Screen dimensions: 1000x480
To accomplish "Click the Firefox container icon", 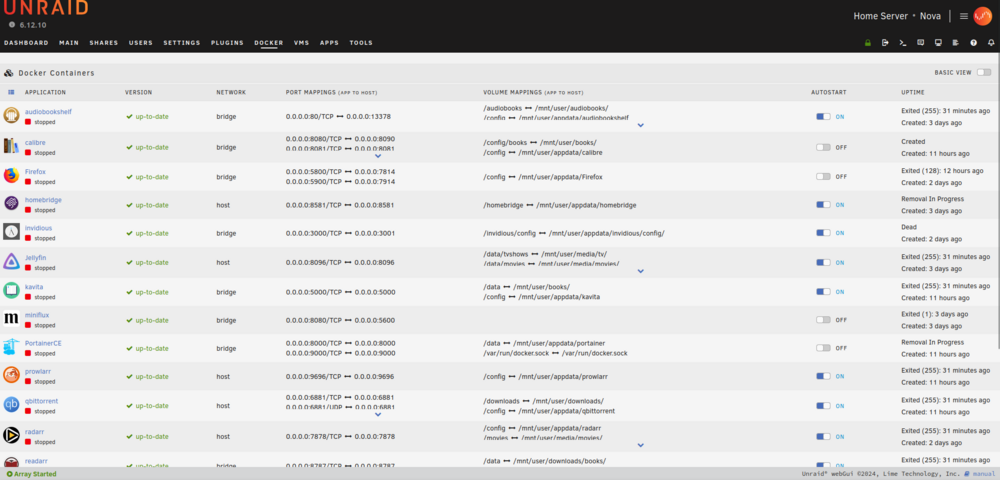I will (11, 176).
